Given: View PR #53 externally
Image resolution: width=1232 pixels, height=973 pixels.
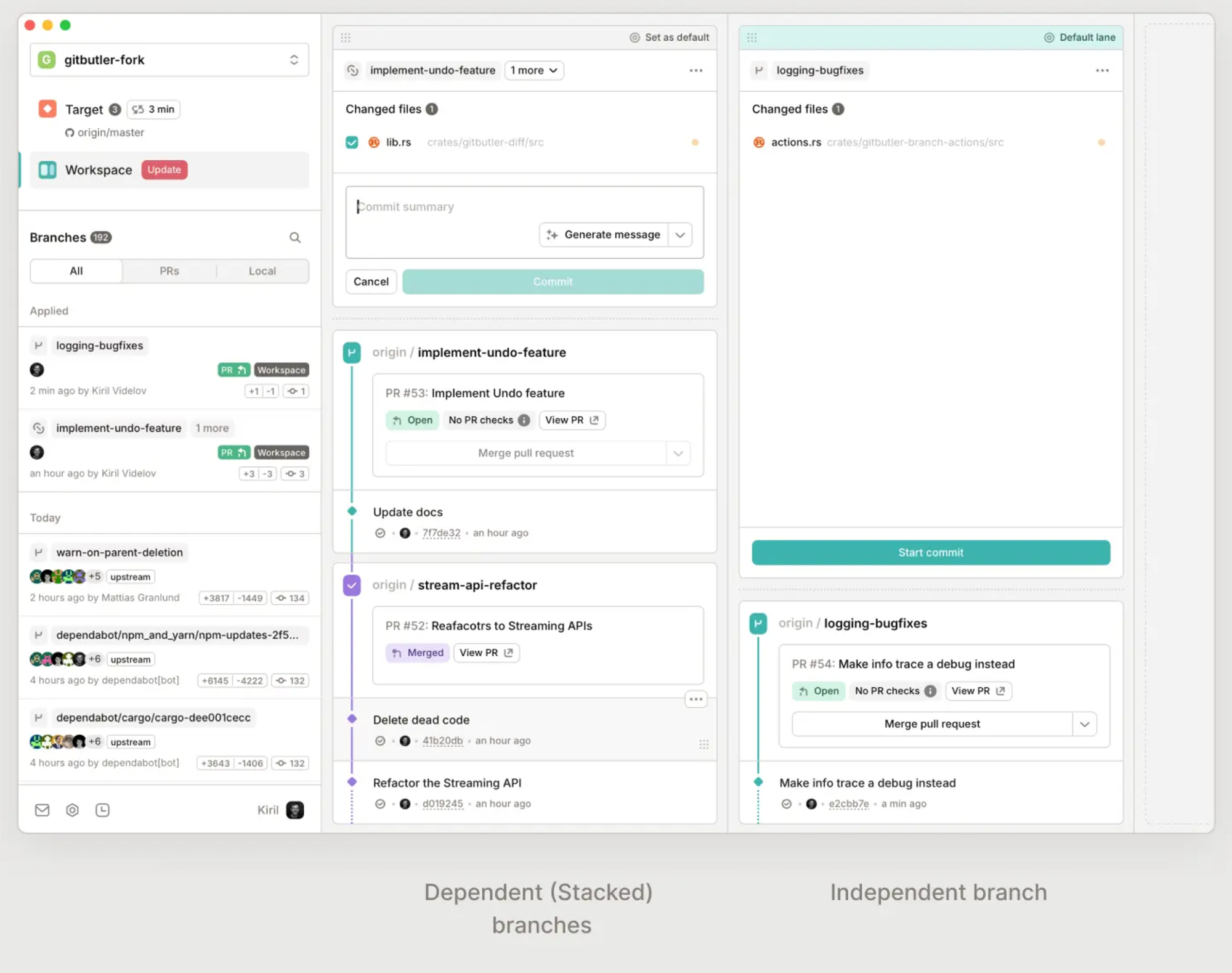Looking at the screenshot, I should 572,420.
